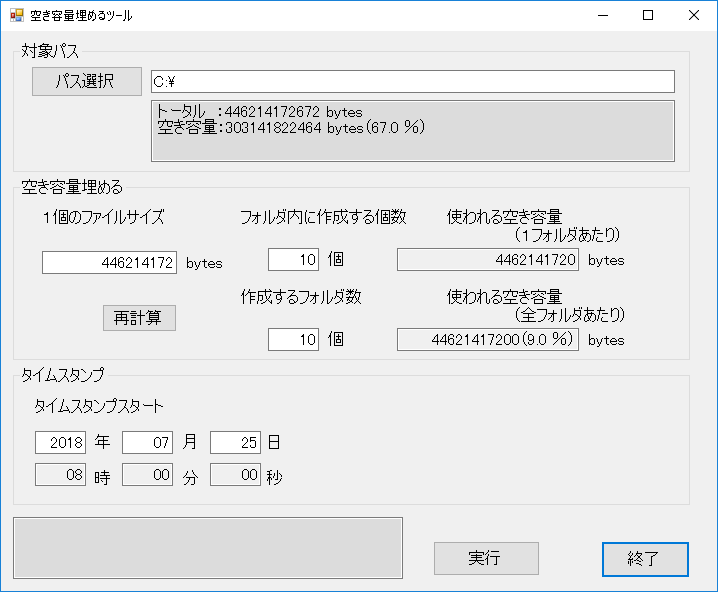Click the 再計算 button
Image resolution: width=718 pixels, height=592 pixels.
139,318
